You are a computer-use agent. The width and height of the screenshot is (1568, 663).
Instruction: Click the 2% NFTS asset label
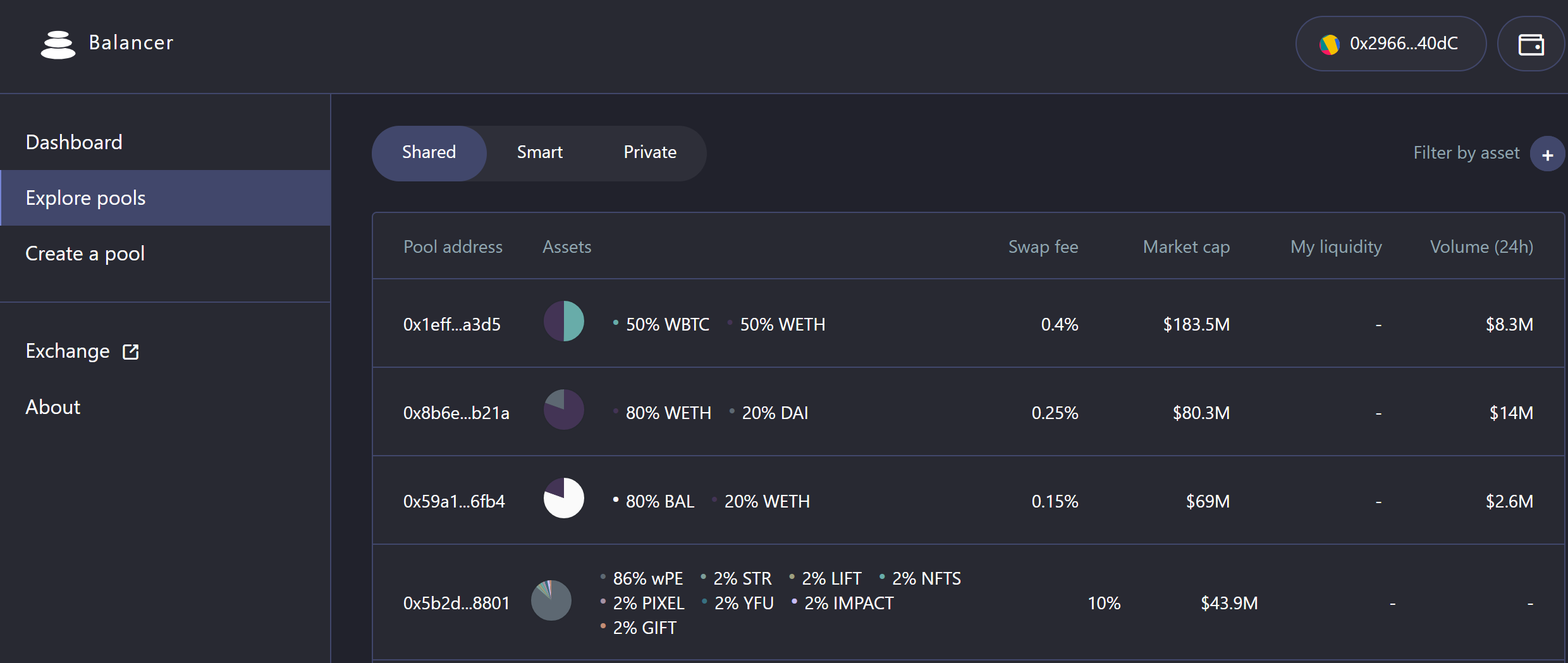927,578
